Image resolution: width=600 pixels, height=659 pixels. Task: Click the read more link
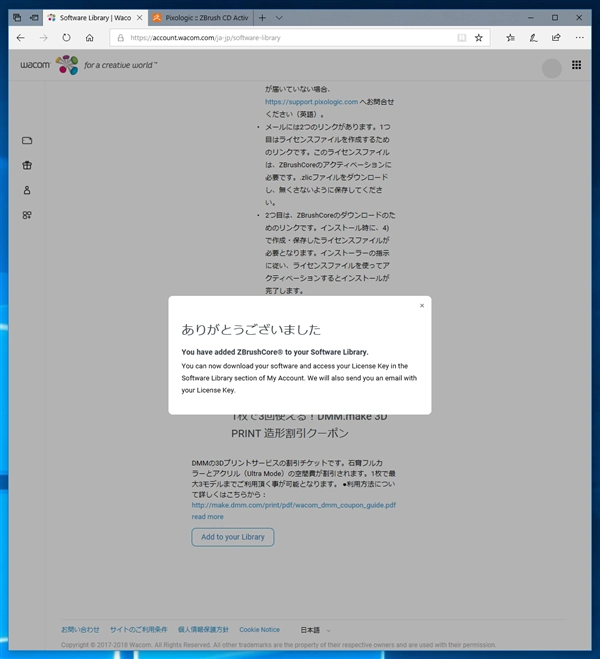[208, 517]
